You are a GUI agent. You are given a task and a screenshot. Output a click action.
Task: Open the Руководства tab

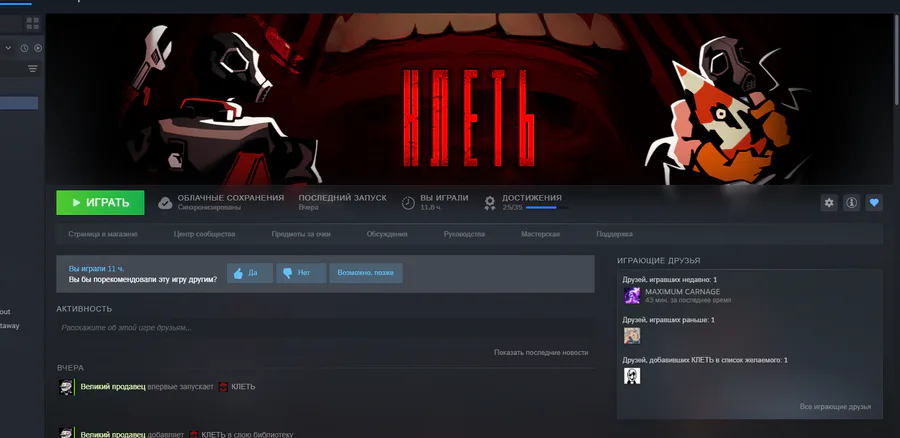[x=464, y=234]
